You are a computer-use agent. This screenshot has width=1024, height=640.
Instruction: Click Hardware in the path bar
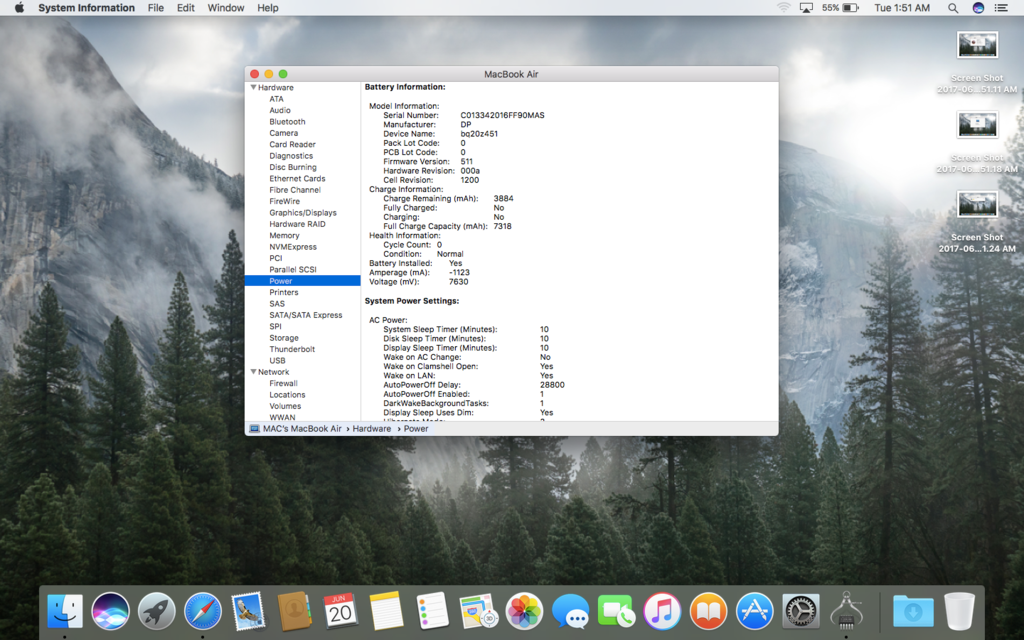372,429
